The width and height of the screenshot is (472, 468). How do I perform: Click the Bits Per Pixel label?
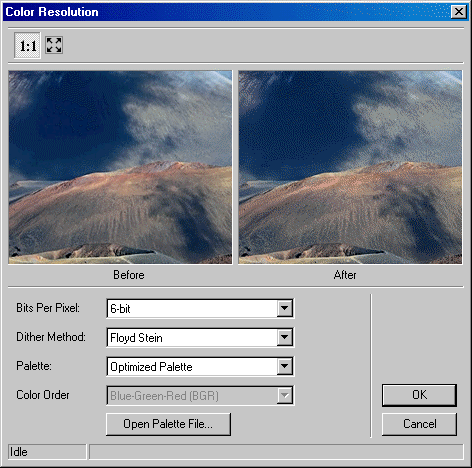[48, 308]
